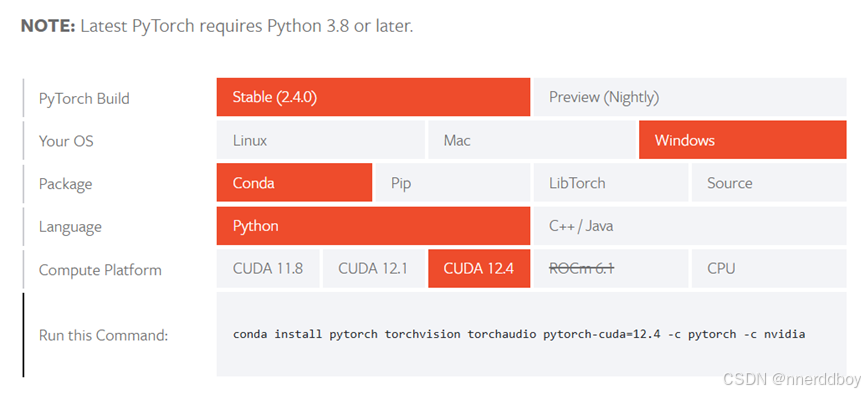
Task: Select Windows operating system option
Action: coord(743,140)
